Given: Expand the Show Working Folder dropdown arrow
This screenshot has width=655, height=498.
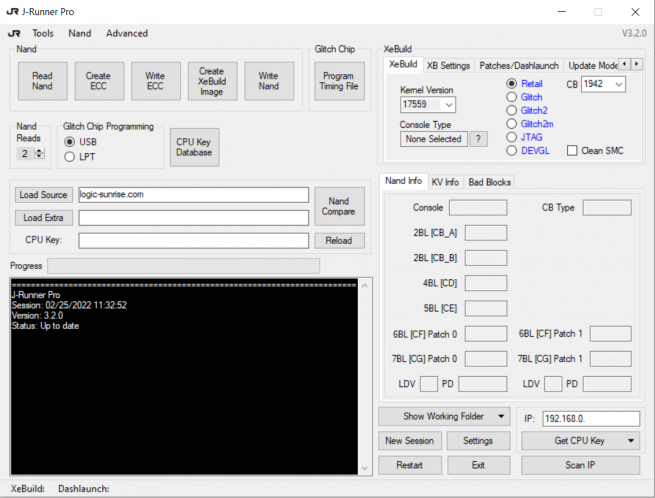Looking at the screenshot, I should pos(501,417).
